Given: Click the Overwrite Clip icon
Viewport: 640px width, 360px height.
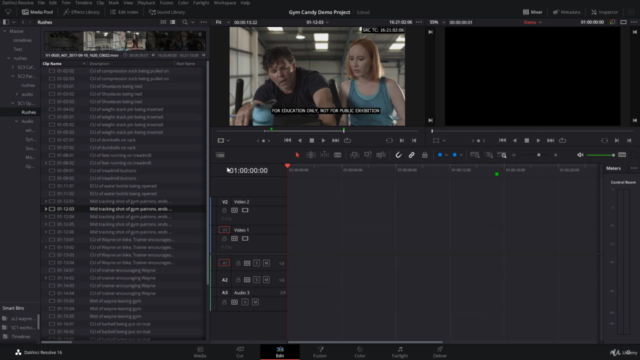Looking at the screenshot, I should (x=368, y=155).
